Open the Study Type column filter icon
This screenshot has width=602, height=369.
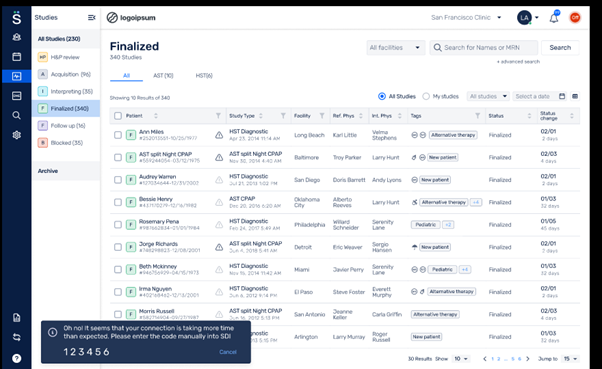click(283, 116)
